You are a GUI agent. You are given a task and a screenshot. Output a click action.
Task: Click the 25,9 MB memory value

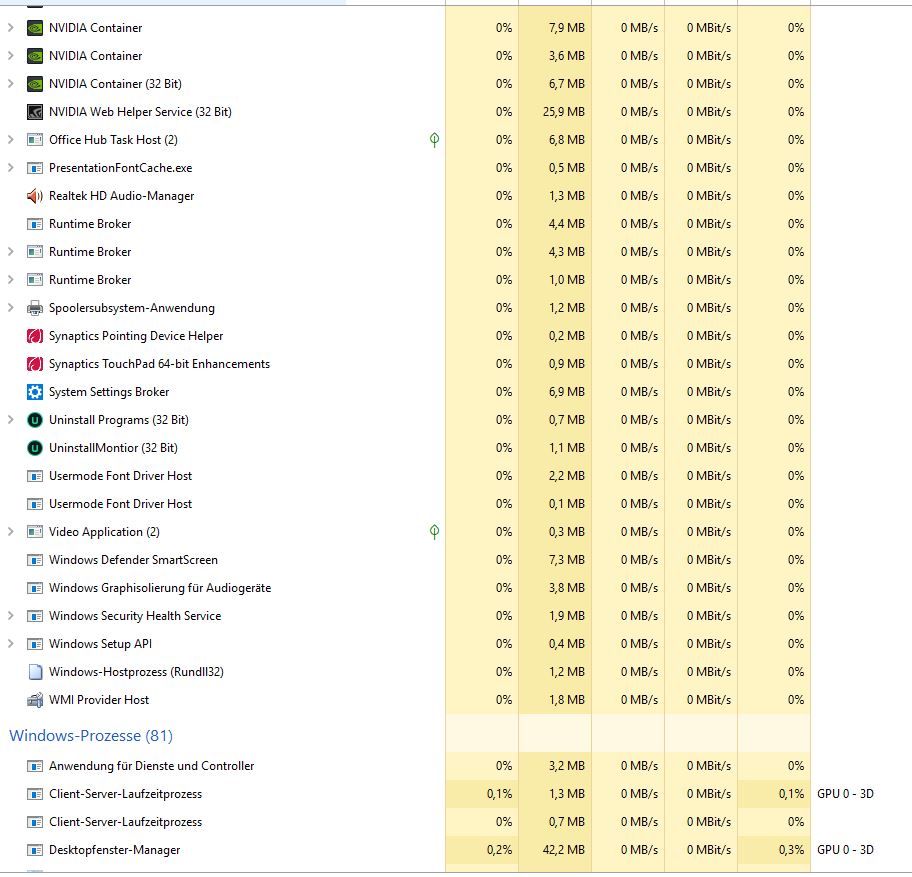(564, 112)
